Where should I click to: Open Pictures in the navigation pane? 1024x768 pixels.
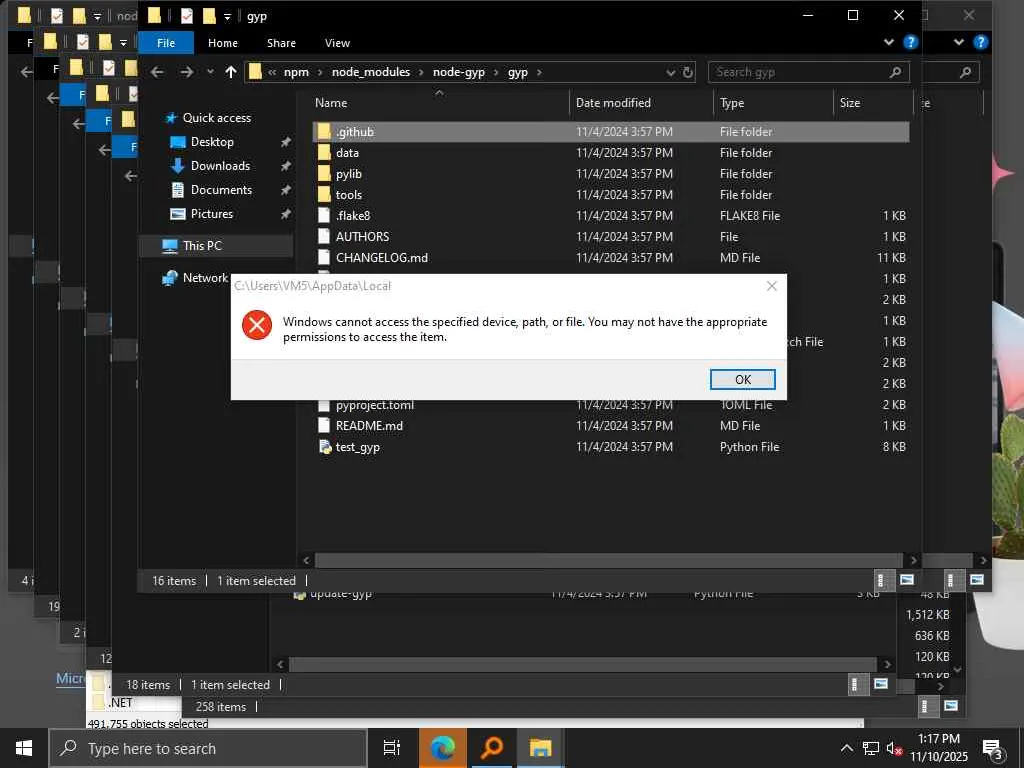tap(211, 214)
